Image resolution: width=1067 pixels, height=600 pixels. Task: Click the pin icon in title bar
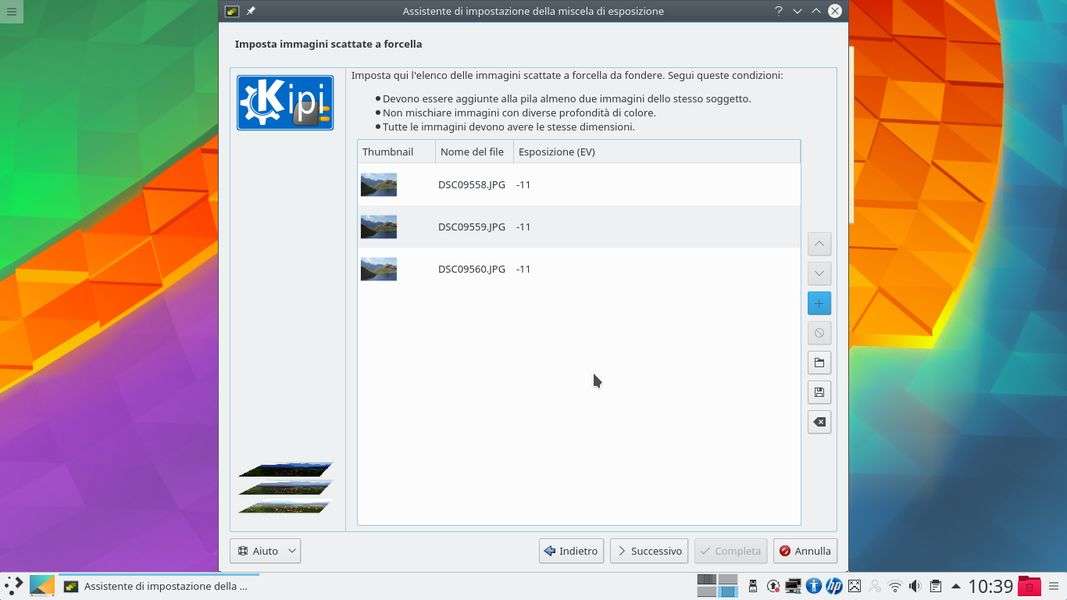(x=250, y=11)
